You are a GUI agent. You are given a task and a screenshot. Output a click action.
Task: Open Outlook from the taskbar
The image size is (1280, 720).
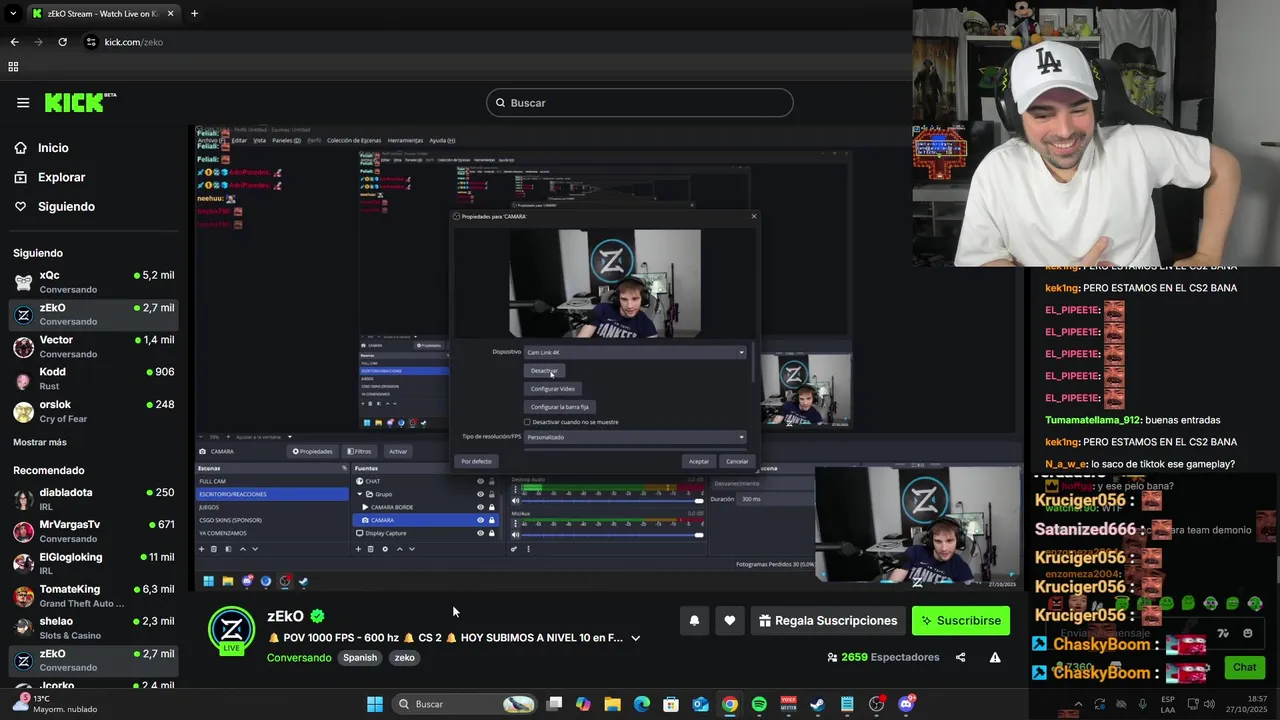(700, 704)
